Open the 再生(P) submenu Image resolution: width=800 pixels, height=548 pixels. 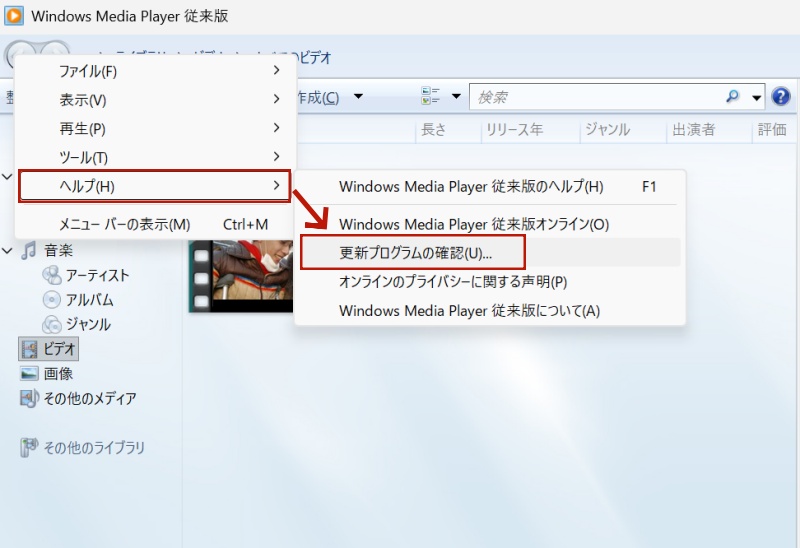click(x=155, y=128)
